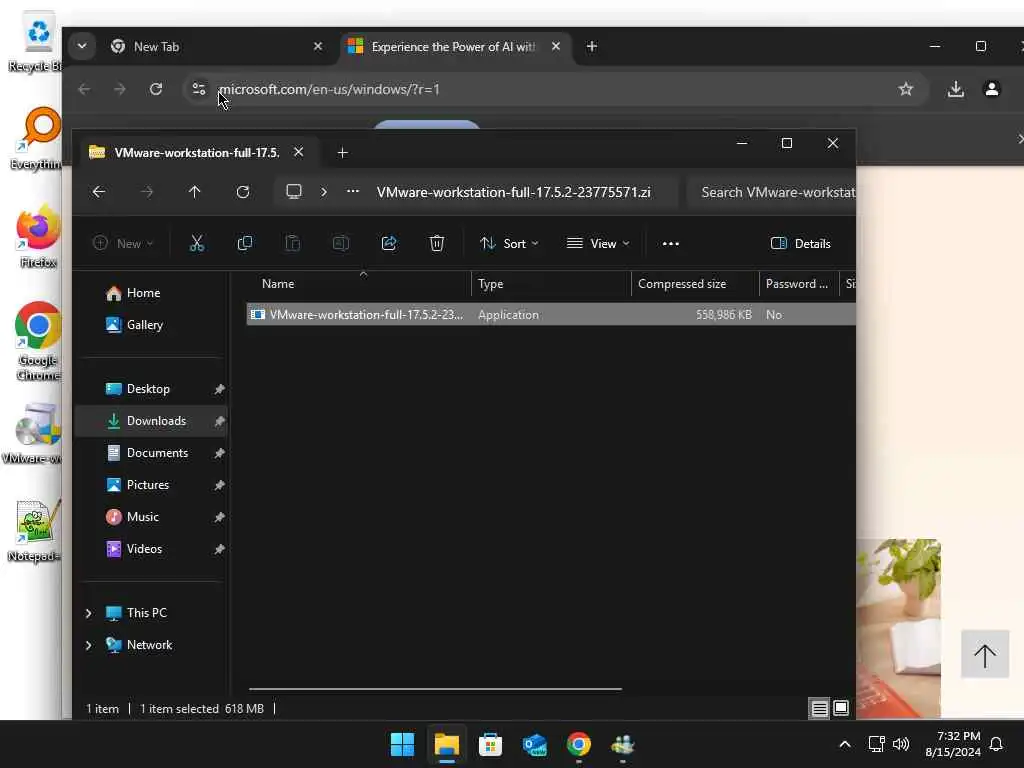Refresh the File Explorer view
Image resolution: width=1024 pixels, height=768 pixels.
[243, 192]
